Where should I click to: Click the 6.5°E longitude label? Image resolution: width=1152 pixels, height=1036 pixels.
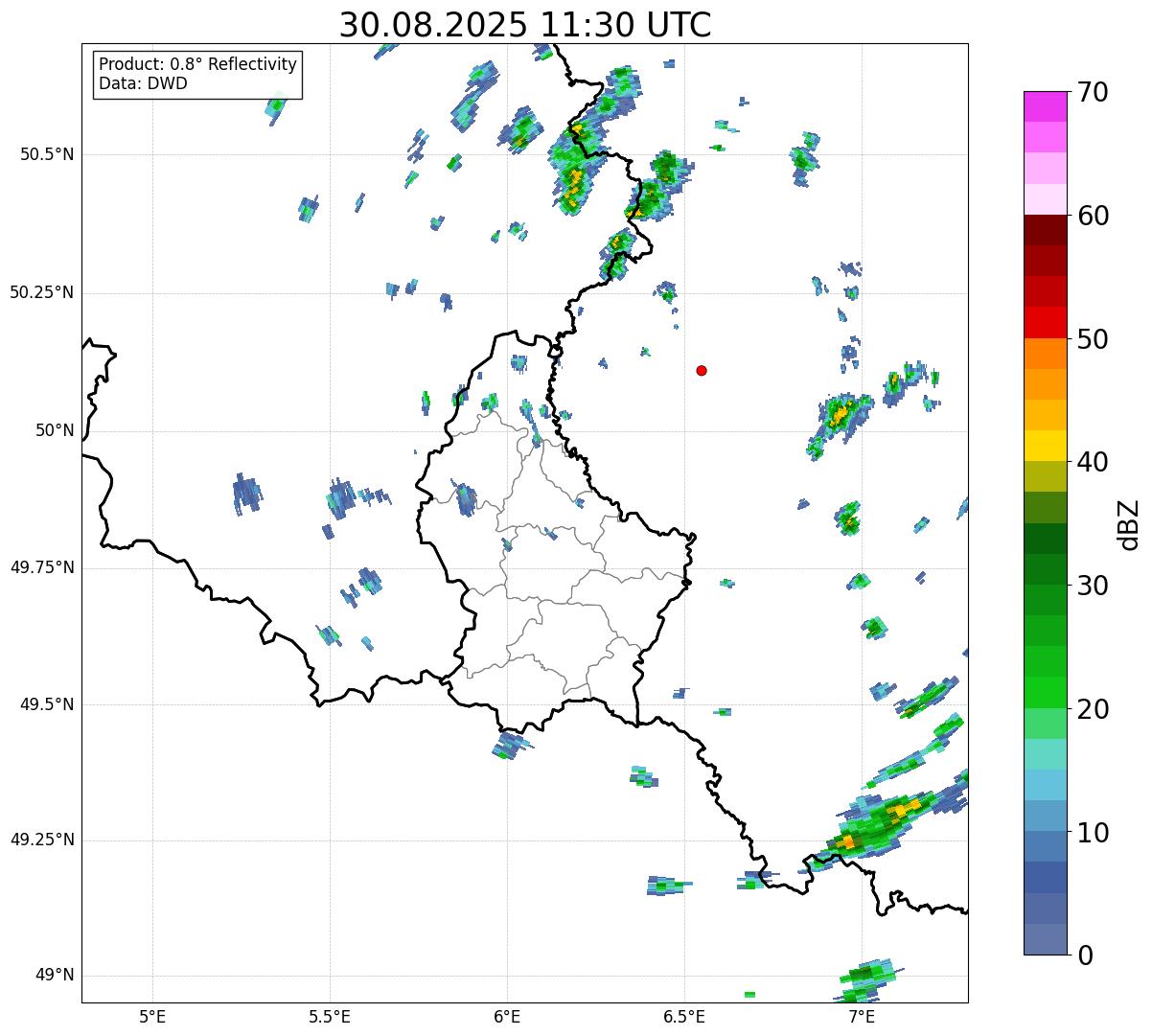coord(684,1016)
